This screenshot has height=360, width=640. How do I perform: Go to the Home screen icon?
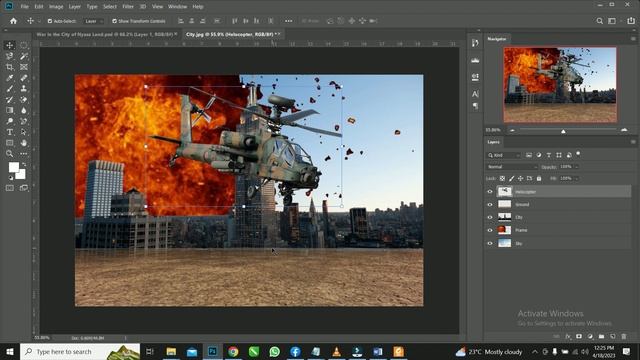pyautogui.click(x=13, y=21)
